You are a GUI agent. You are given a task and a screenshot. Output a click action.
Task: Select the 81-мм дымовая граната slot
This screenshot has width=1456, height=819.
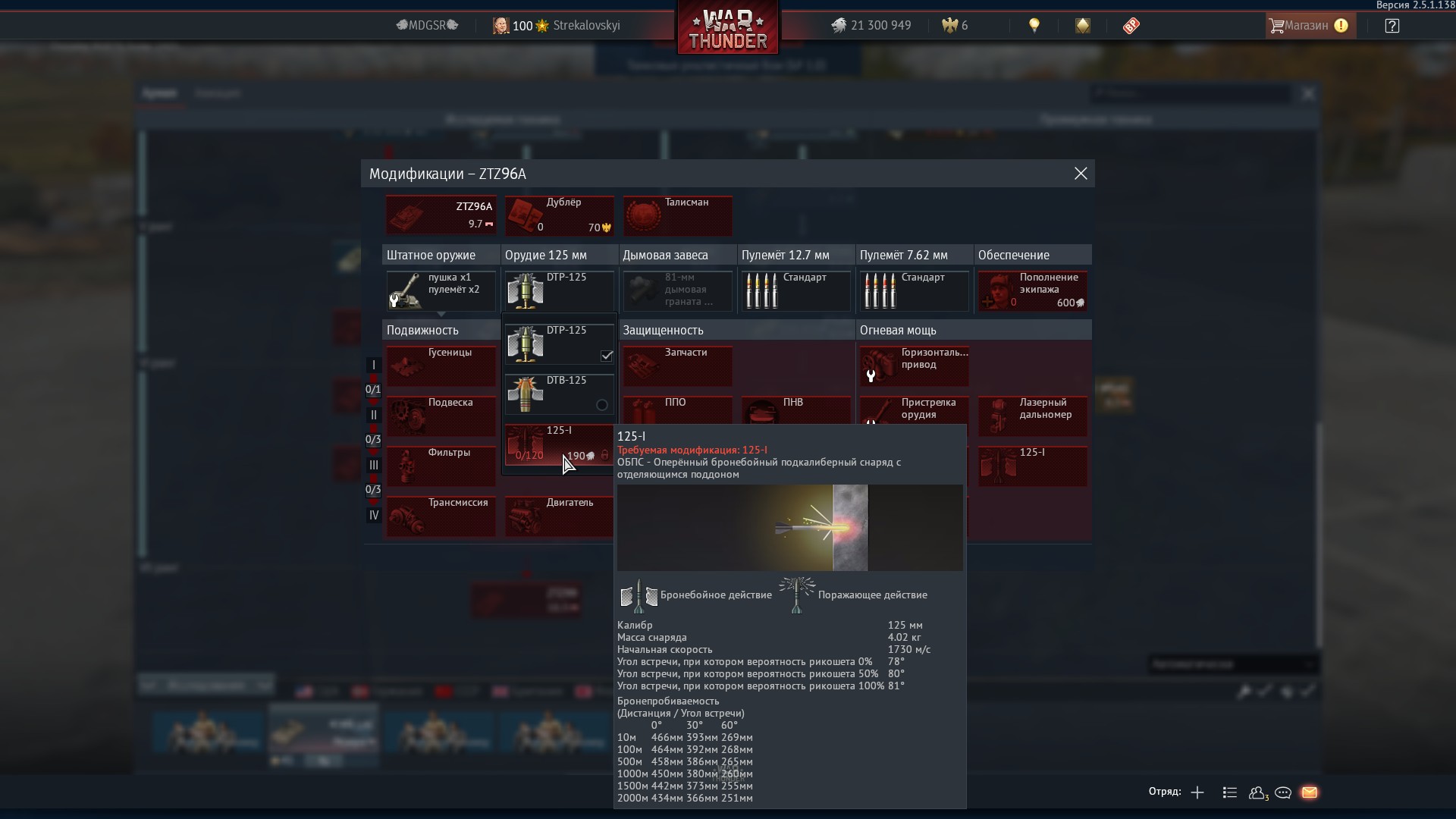click(x=678, y=290)
